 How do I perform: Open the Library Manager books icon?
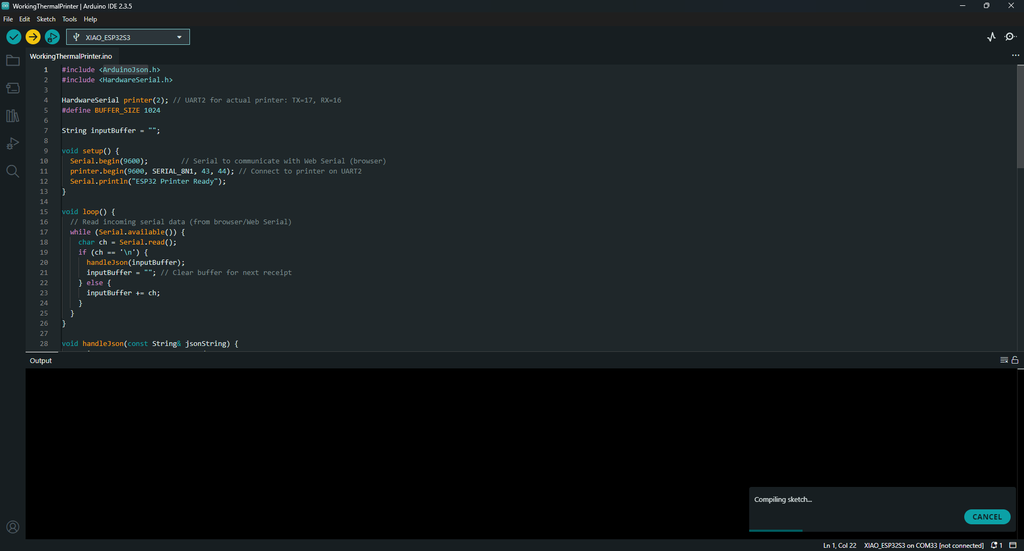point(13,116)
